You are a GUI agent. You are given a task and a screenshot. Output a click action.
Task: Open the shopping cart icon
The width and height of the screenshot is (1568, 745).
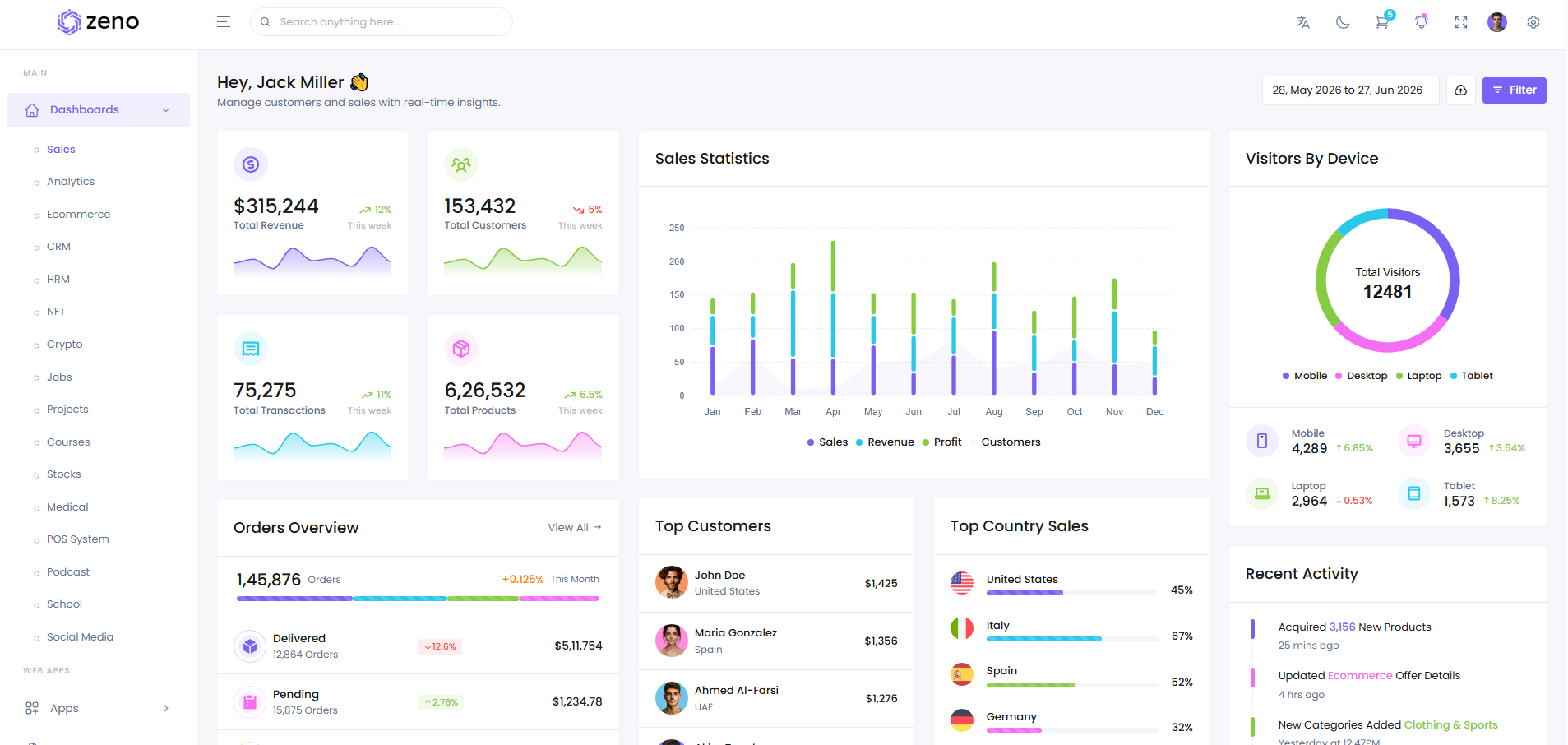click(x=1382, y=22)
